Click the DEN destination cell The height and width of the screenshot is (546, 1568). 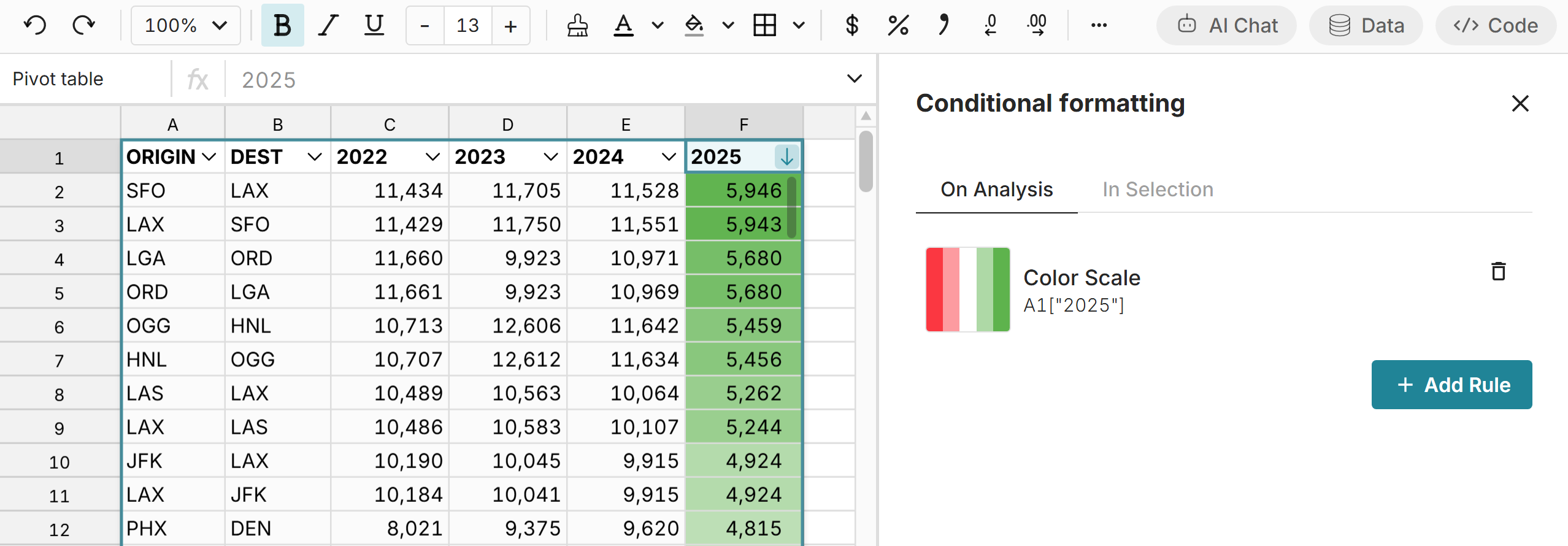278,528
